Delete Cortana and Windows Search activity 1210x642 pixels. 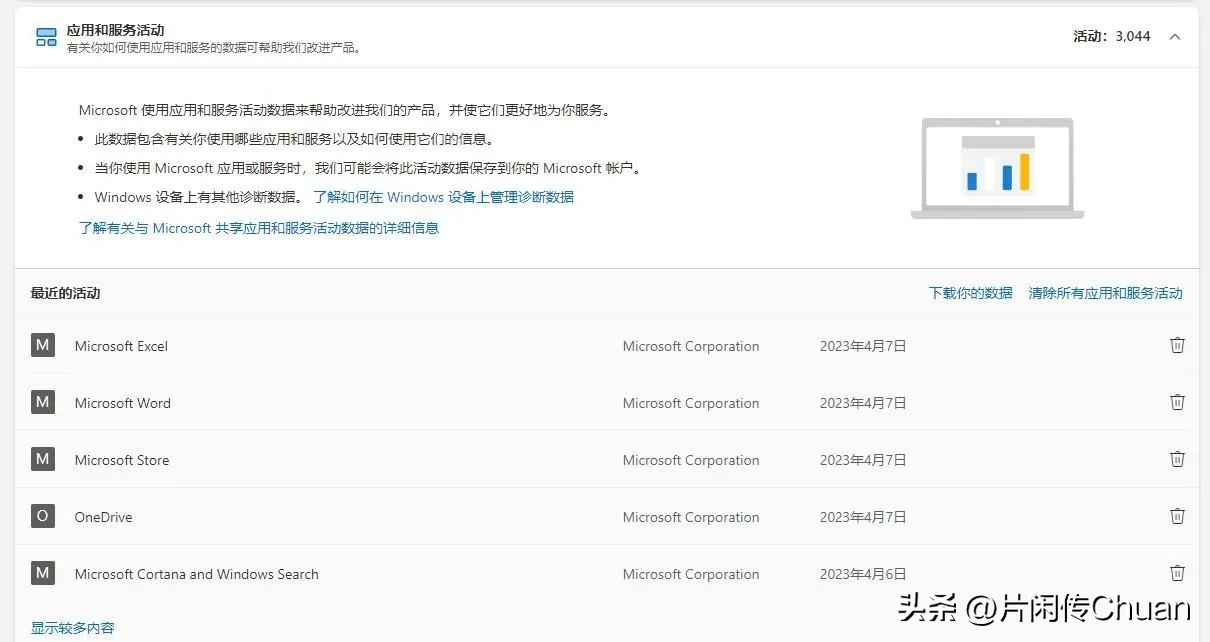pos(1177,573)
